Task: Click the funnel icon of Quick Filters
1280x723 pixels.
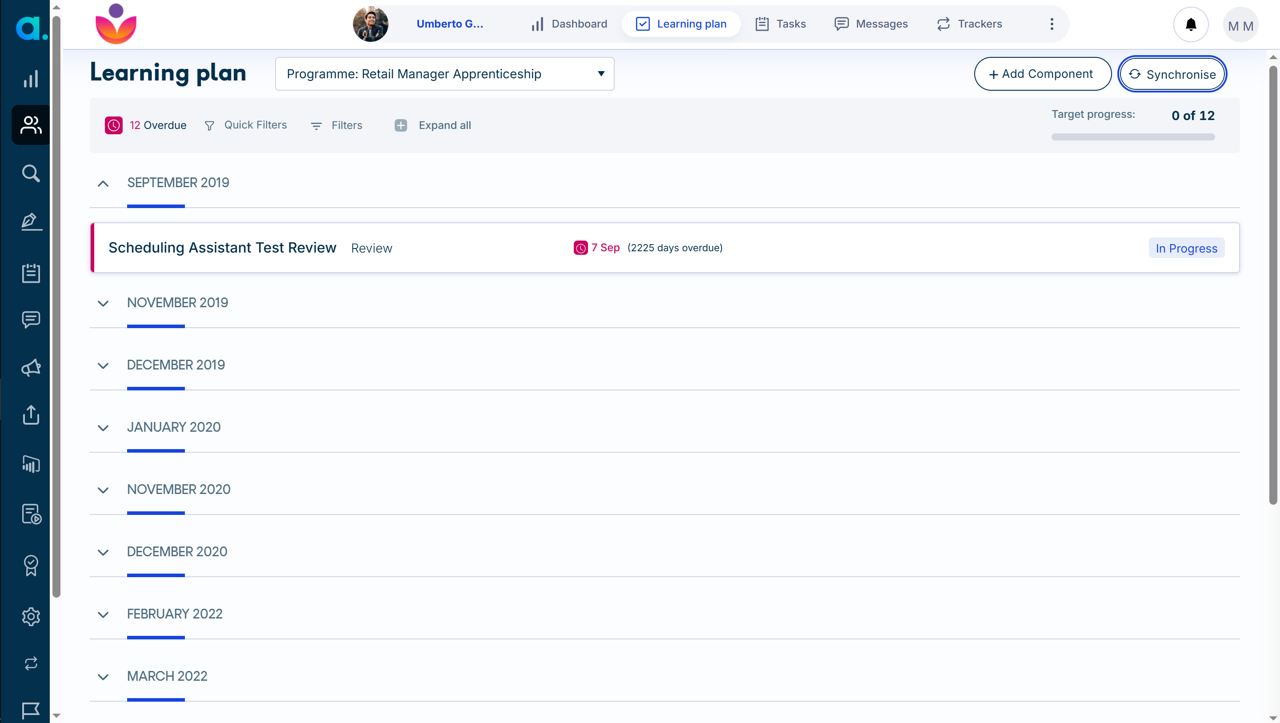Action: tap(209, 126)
